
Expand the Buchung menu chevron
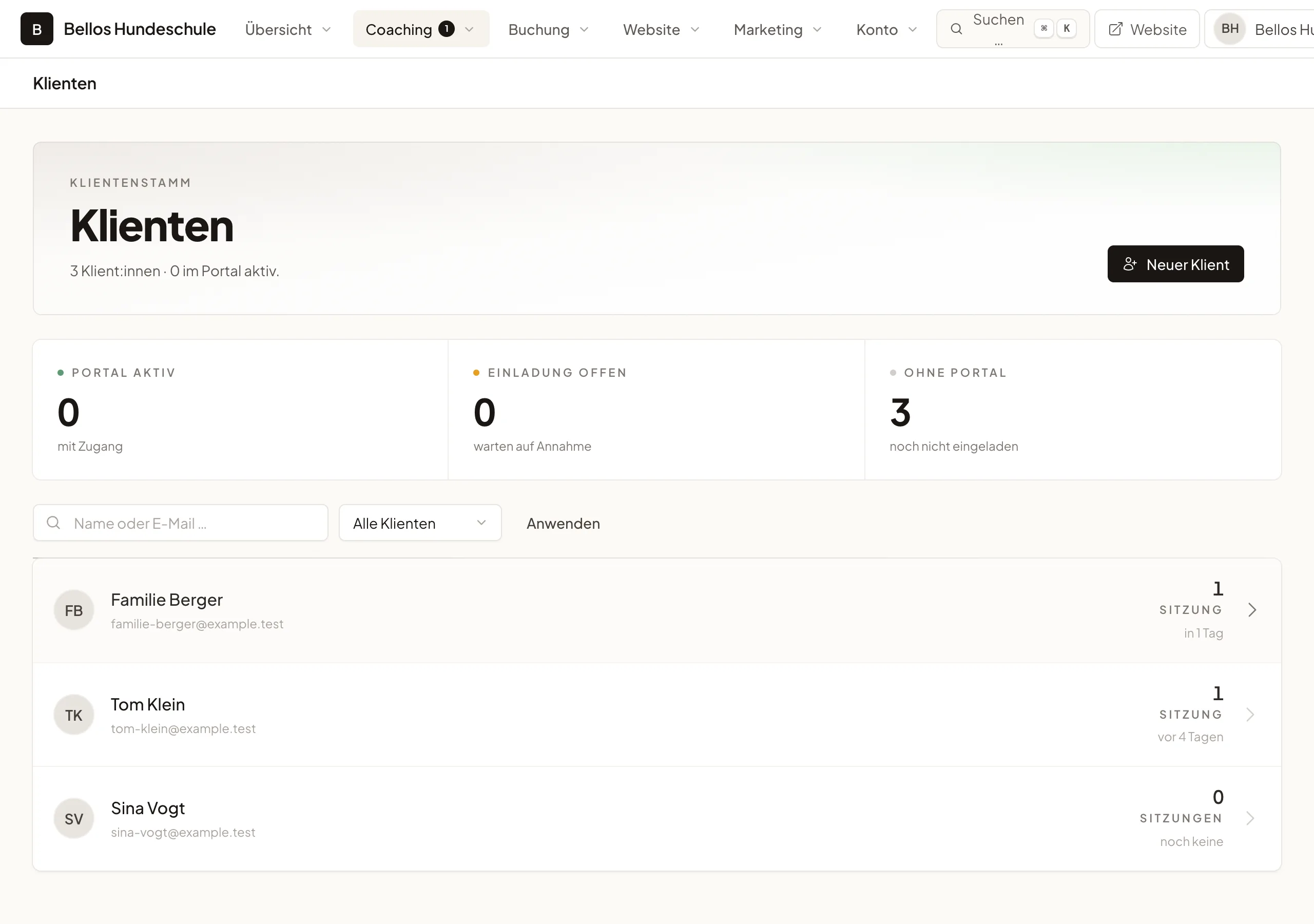pyautogui.click(x=584, y=29)
